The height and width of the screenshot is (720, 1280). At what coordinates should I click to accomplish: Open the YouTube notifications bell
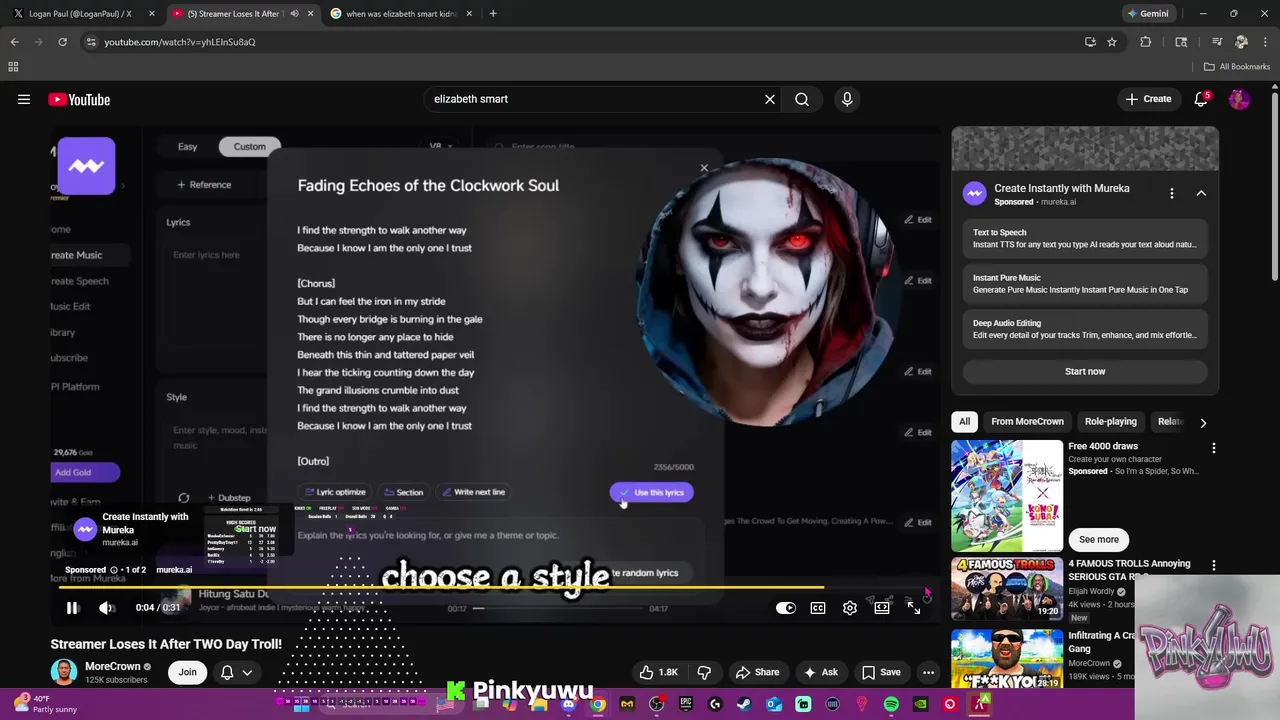click(x=1202, y=99)
